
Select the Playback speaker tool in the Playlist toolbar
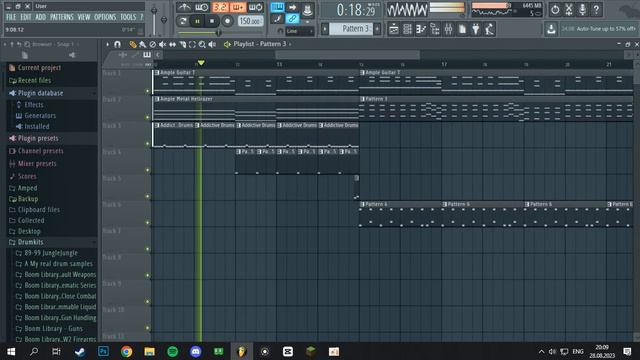(212, 44)
